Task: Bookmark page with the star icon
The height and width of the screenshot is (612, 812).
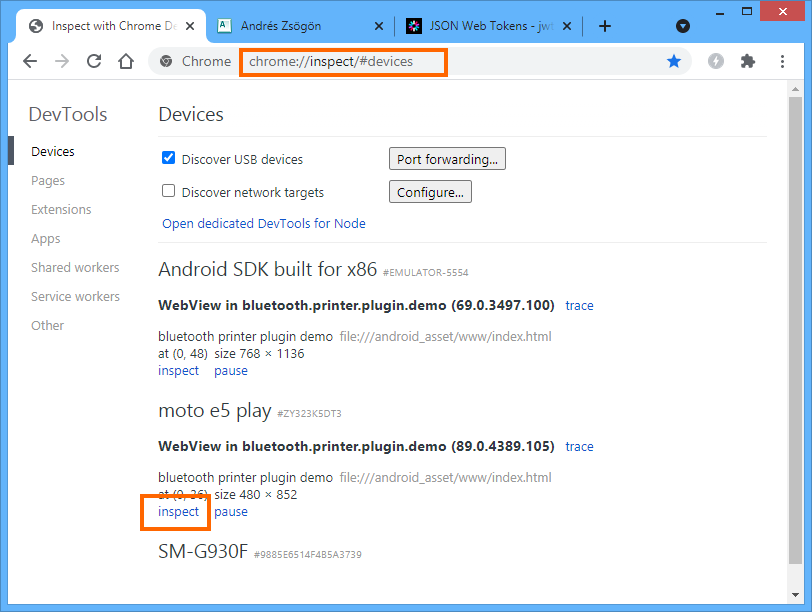Action: pos(674,61)
